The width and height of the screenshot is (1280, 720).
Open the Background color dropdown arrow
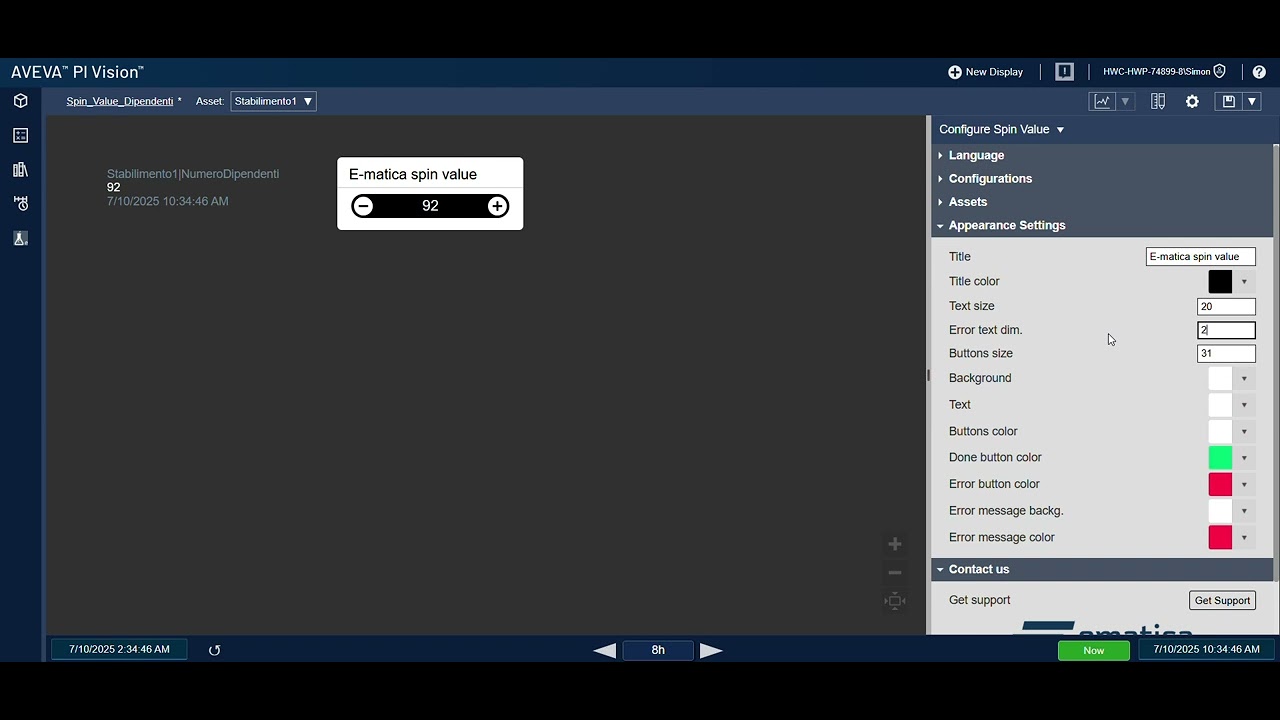(1244, 378)
